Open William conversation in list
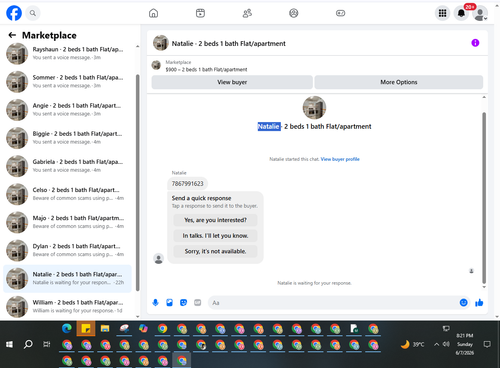The image size is (500, 368). (67, 306)
